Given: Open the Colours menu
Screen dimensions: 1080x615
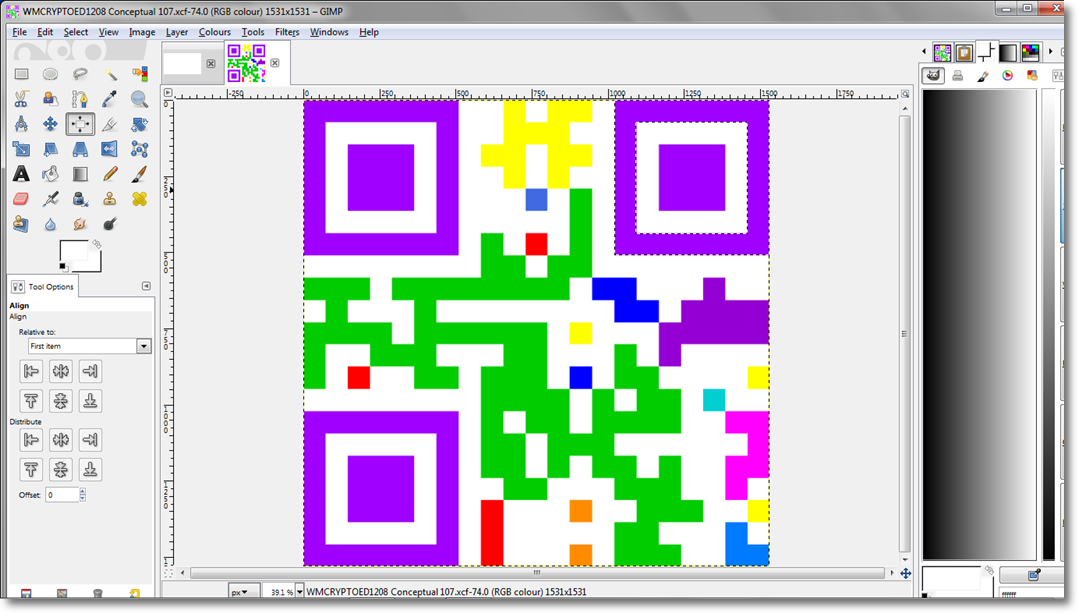Looking at the screenshot, I should coord(215,32).
